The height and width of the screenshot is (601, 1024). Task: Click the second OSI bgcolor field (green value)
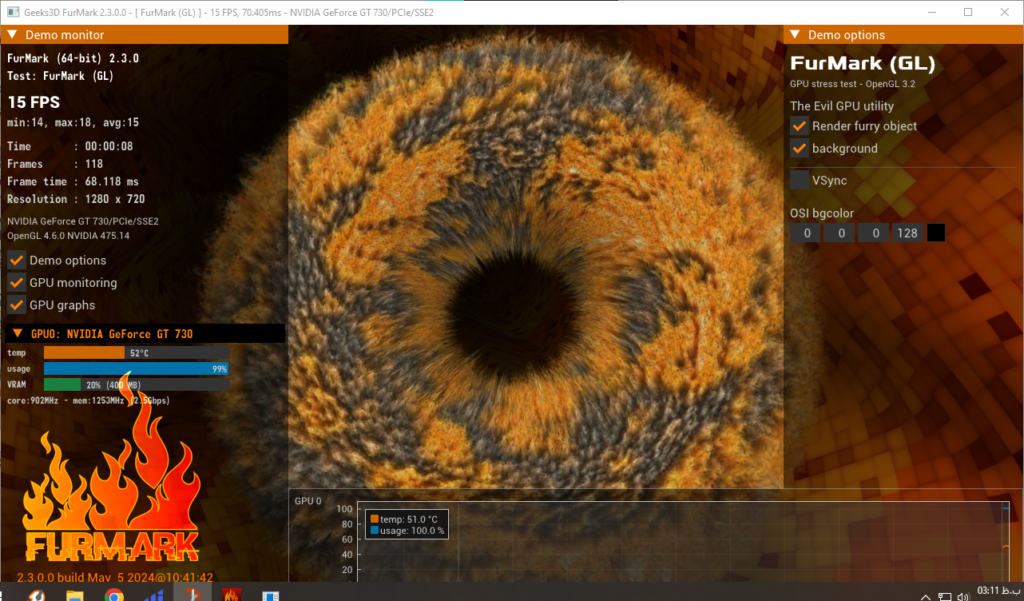(841, 233)
